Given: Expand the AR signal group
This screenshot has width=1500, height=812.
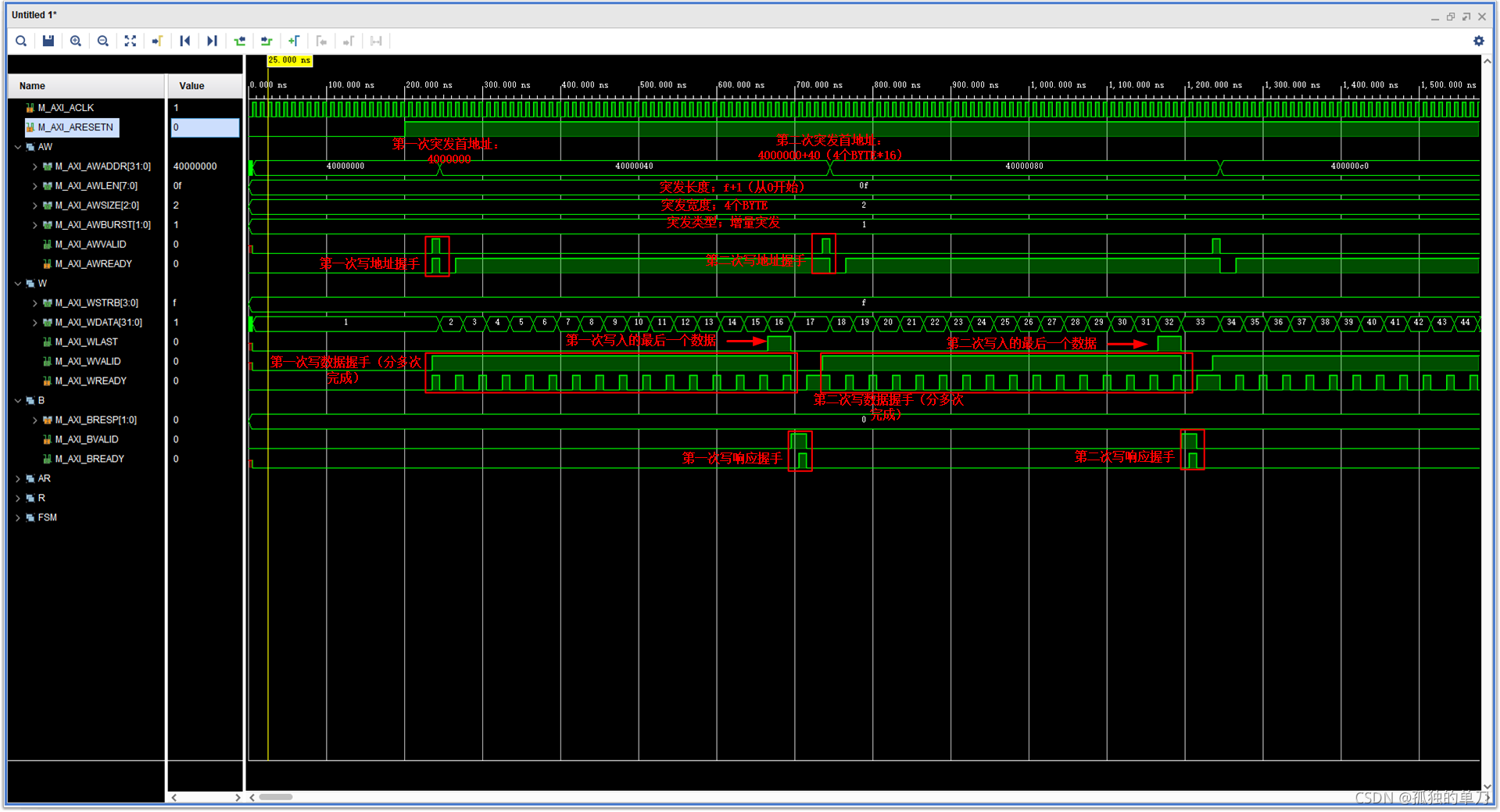Looking at the screenshot, I should (17, 478).
